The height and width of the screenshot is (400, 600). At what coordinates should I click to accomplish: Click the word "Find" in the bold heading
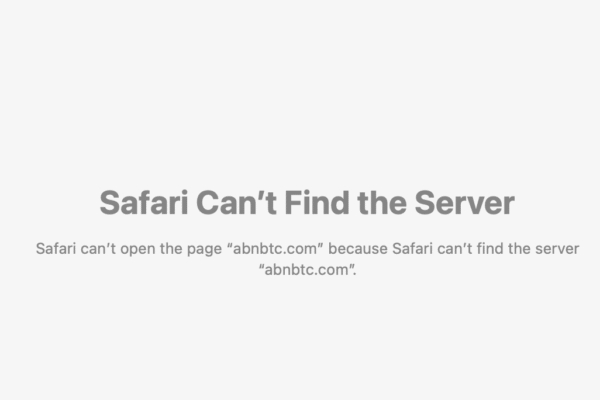click(317, 202)
